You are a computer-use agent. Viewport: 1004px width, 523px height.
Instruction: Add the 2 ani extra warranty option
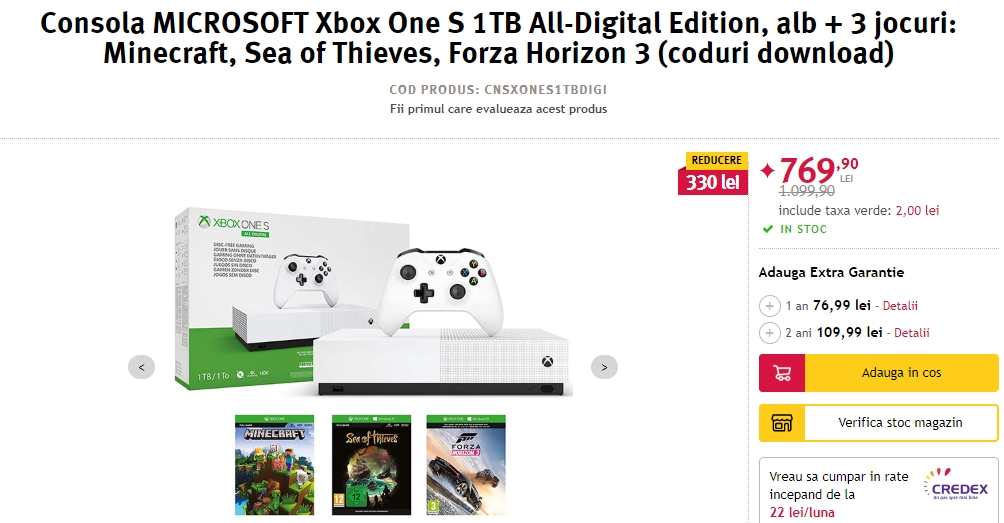pyautogui.click(x=770, y=333)
